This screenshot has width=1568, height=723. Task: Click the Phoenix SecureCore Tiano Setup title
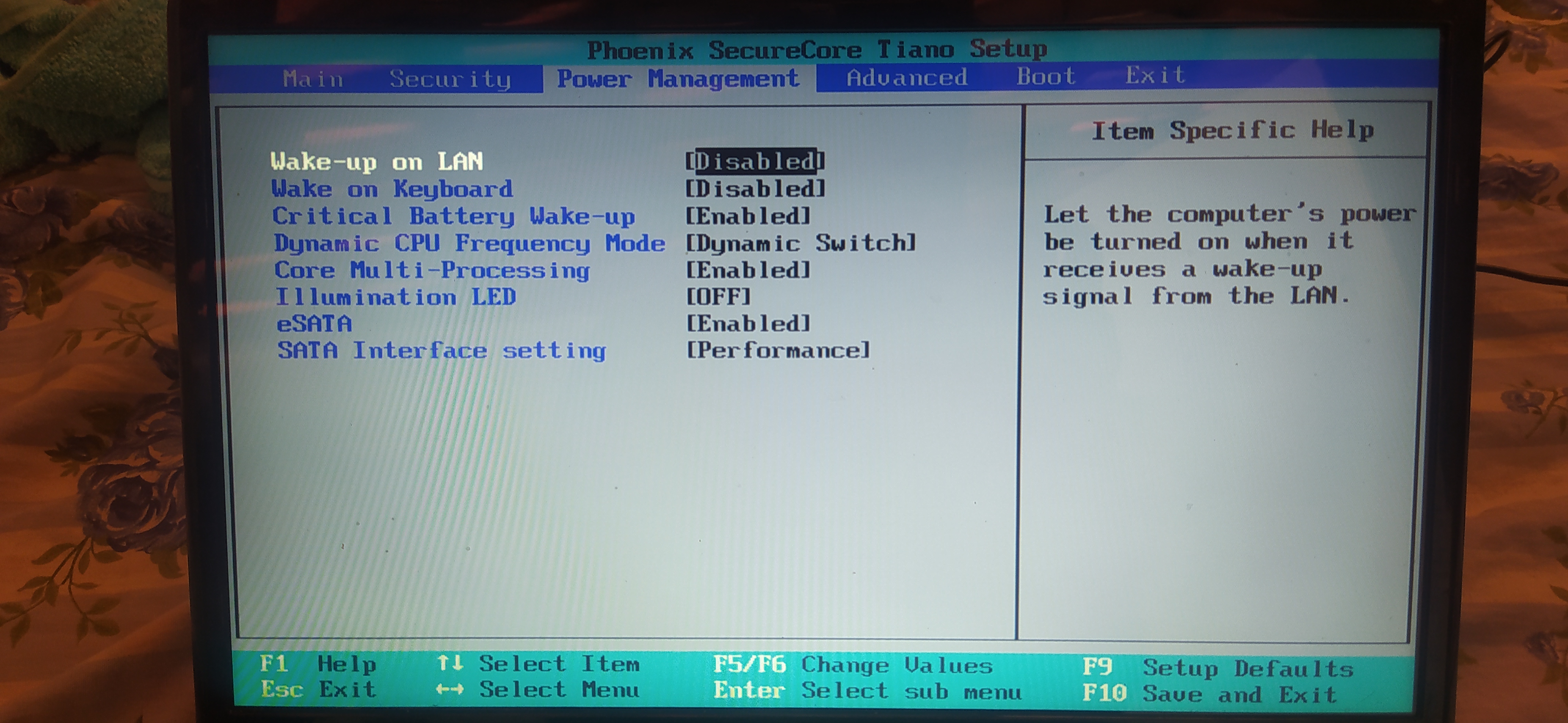pyautogui.click(x=817, y=49)
